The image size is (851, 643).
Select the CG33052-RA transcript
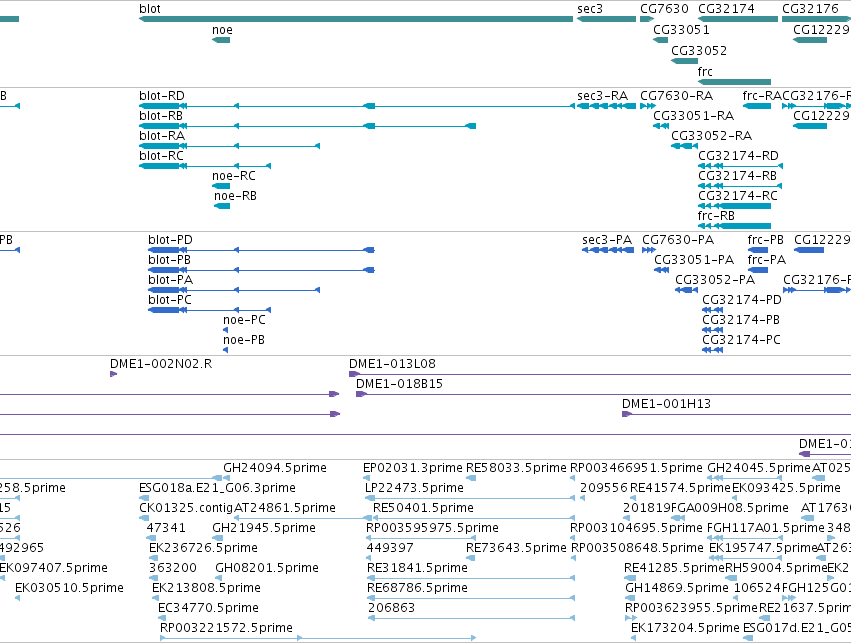coord(684,146)
